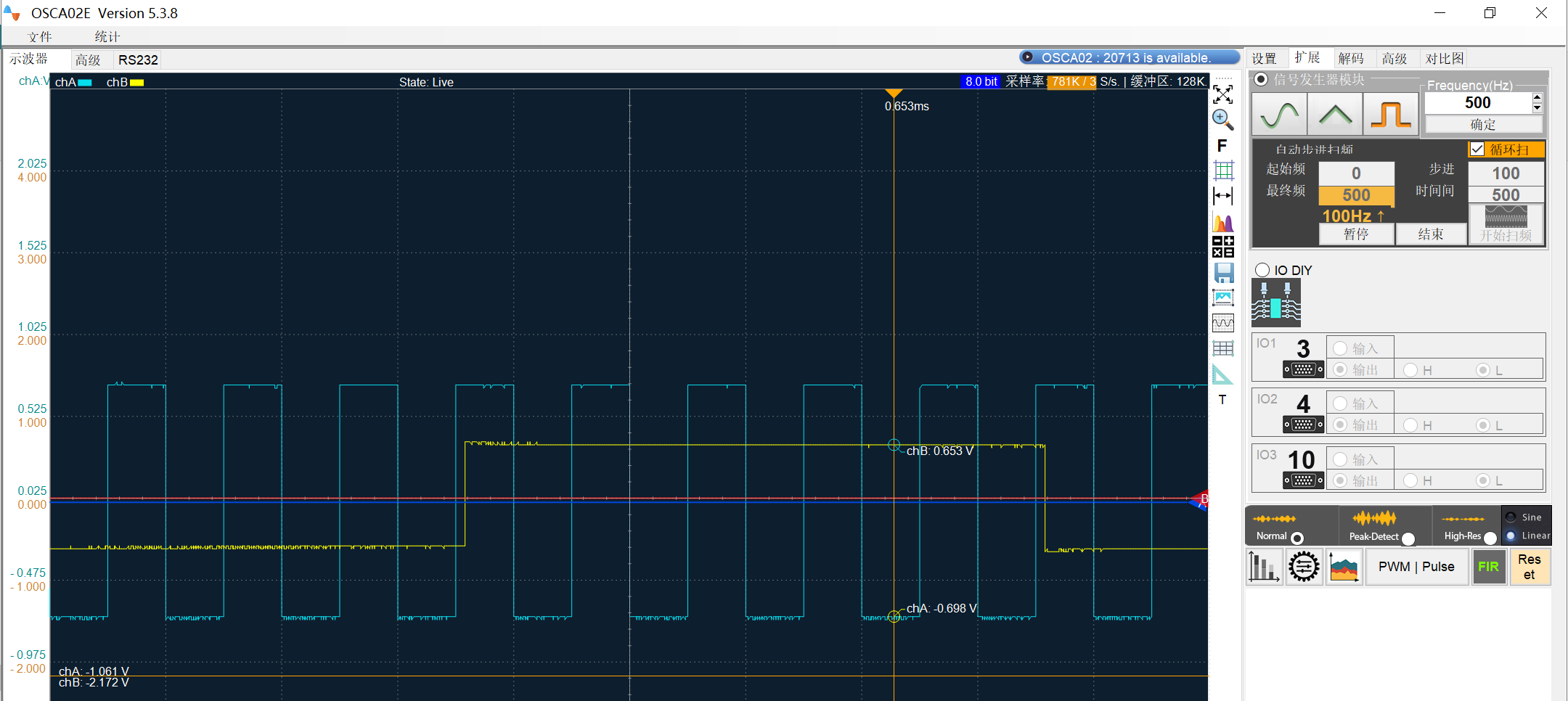
Task: Click the cyan chA color swatch
Action: point(85,83)
